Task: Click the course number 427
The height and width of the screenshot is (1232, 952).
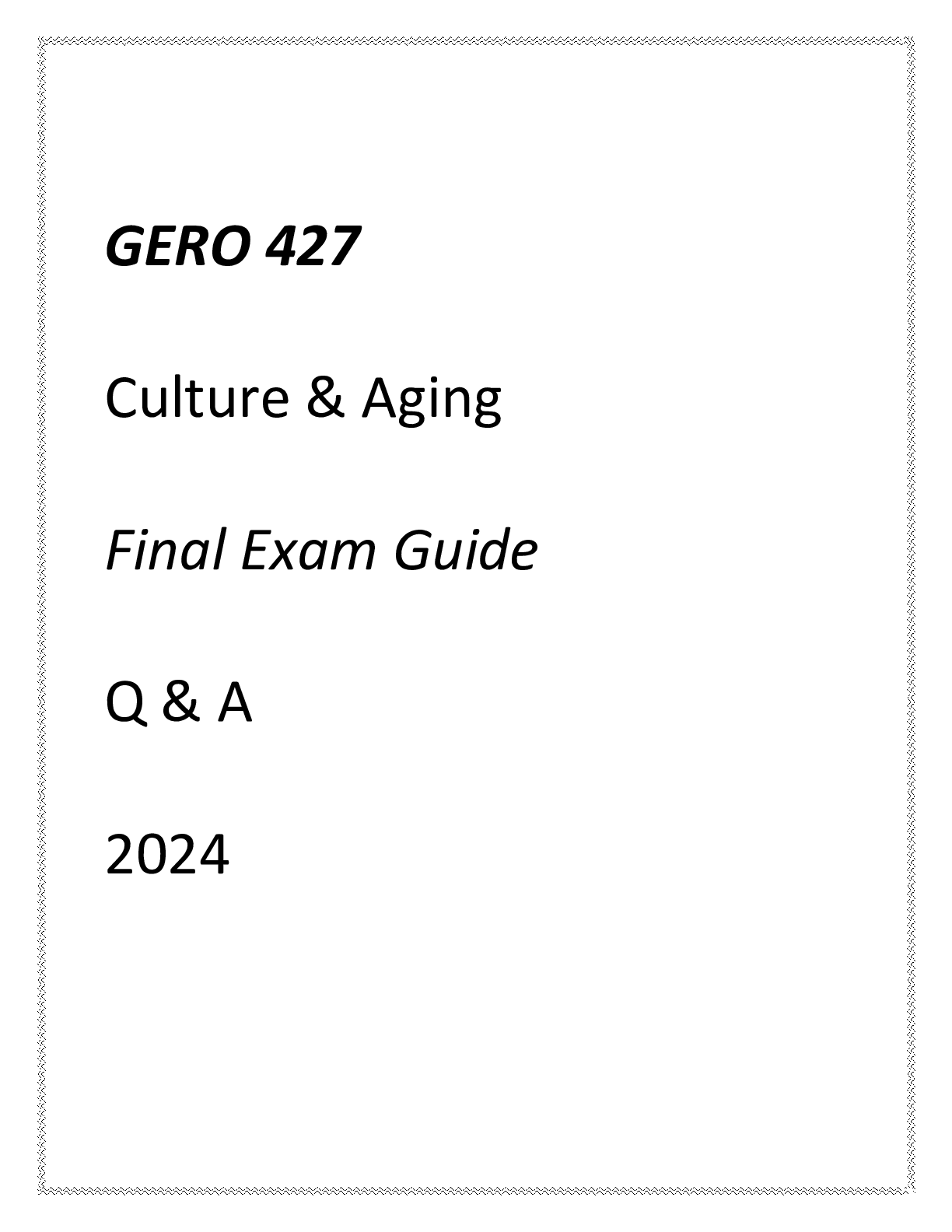Action: [x=313, y=247]
